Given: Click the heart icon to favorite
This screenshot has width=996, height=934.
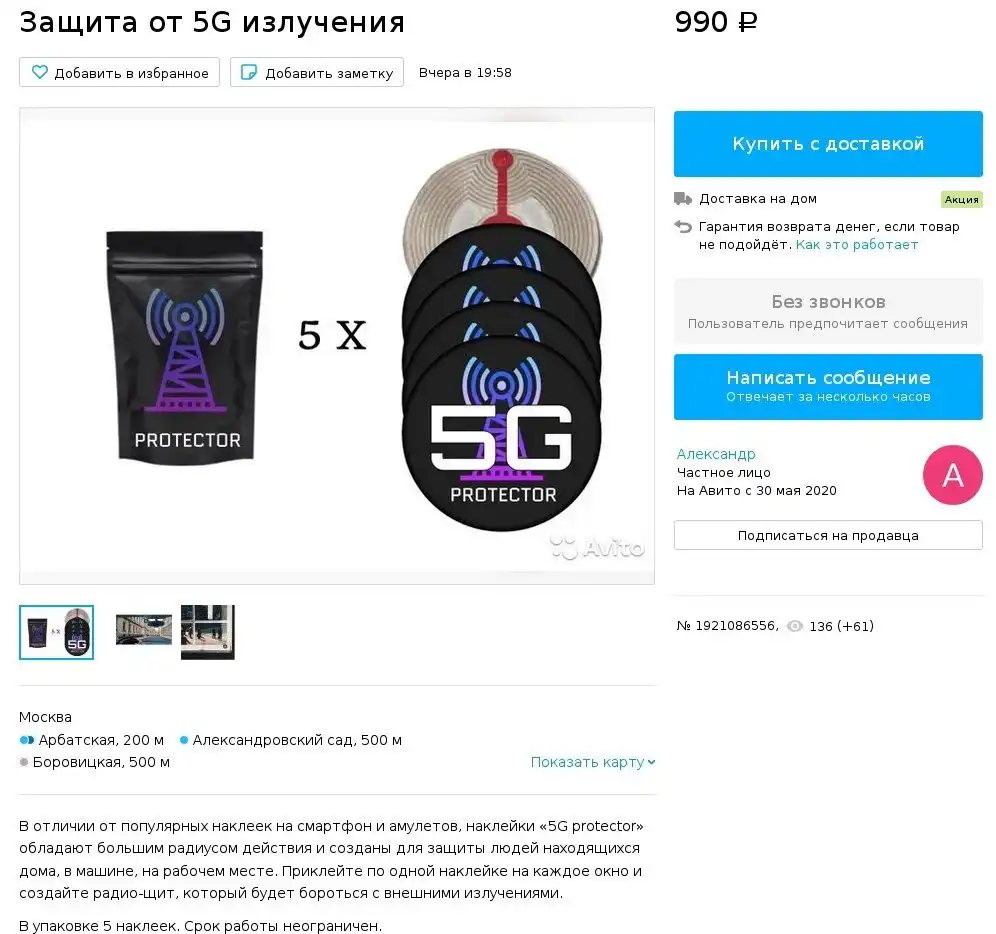Looking at the screenshot, I should pyautogui.click(x=39, y=72).
